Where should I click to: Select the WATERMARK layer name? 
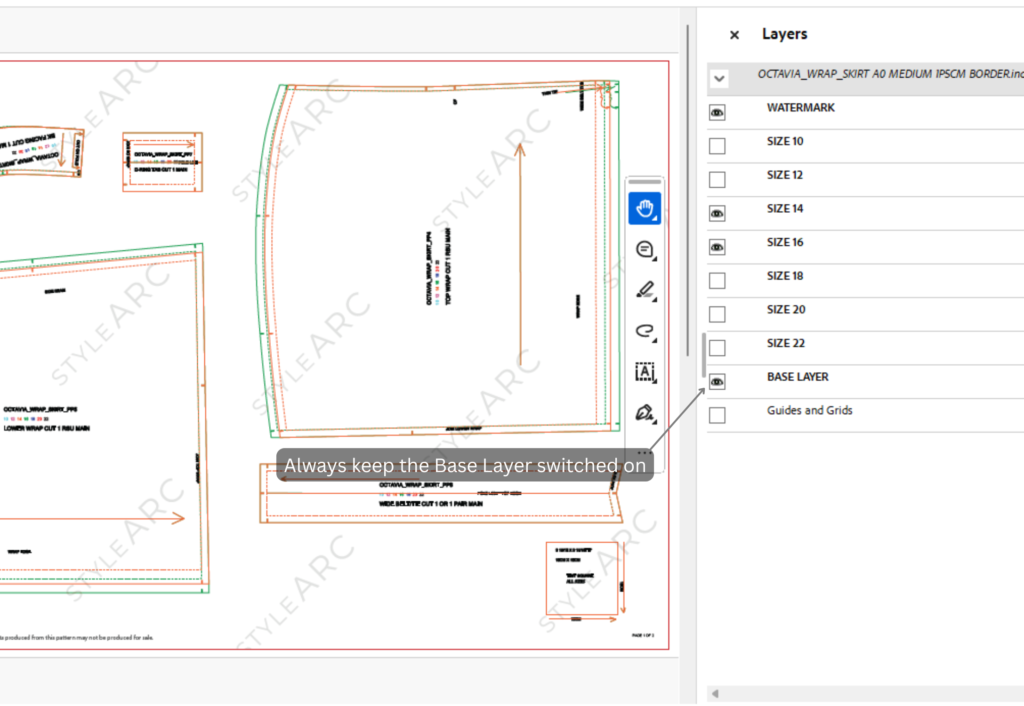click(x=801, y=108)
